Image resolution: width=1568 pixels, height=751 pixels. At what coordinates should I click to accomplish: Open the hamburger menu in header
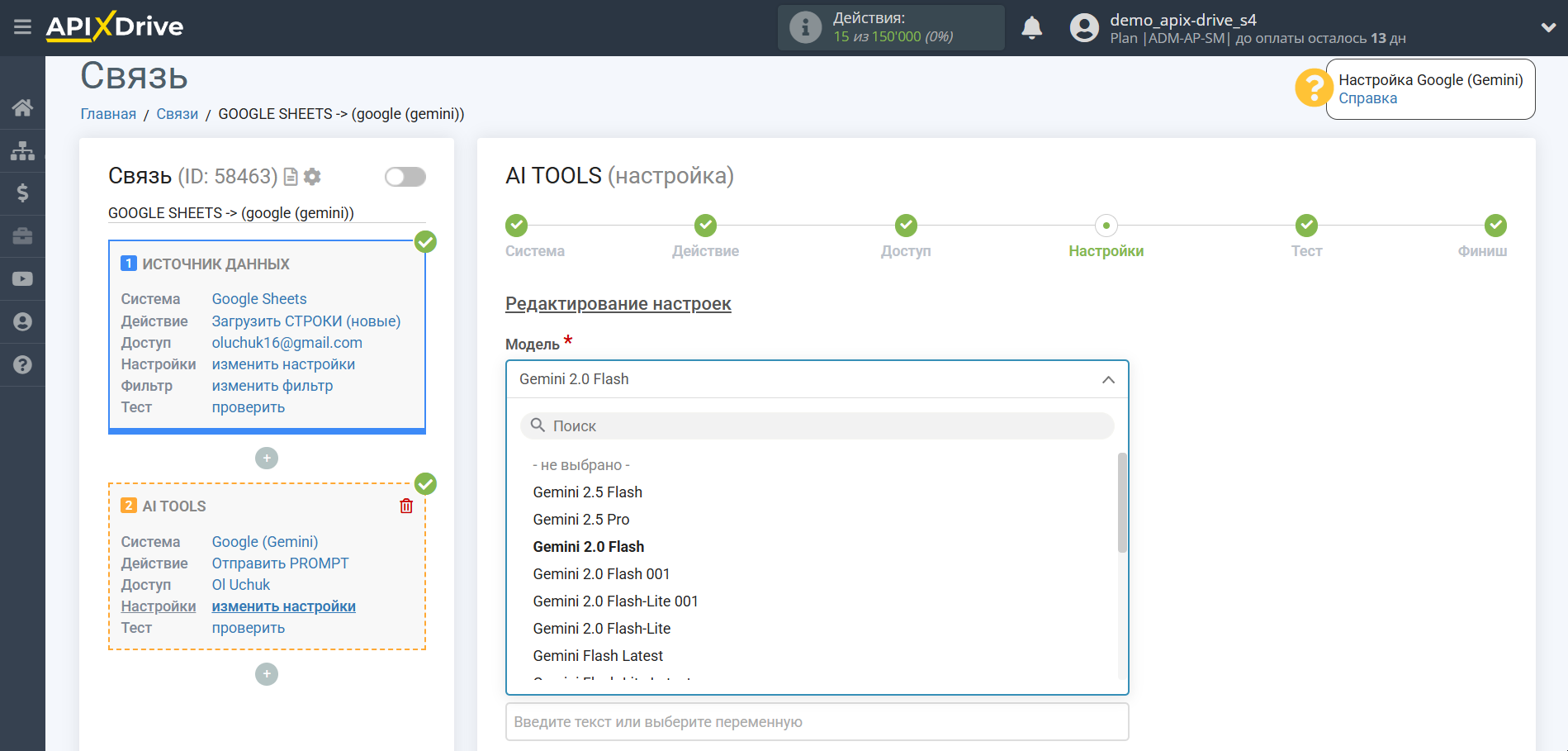22,27
